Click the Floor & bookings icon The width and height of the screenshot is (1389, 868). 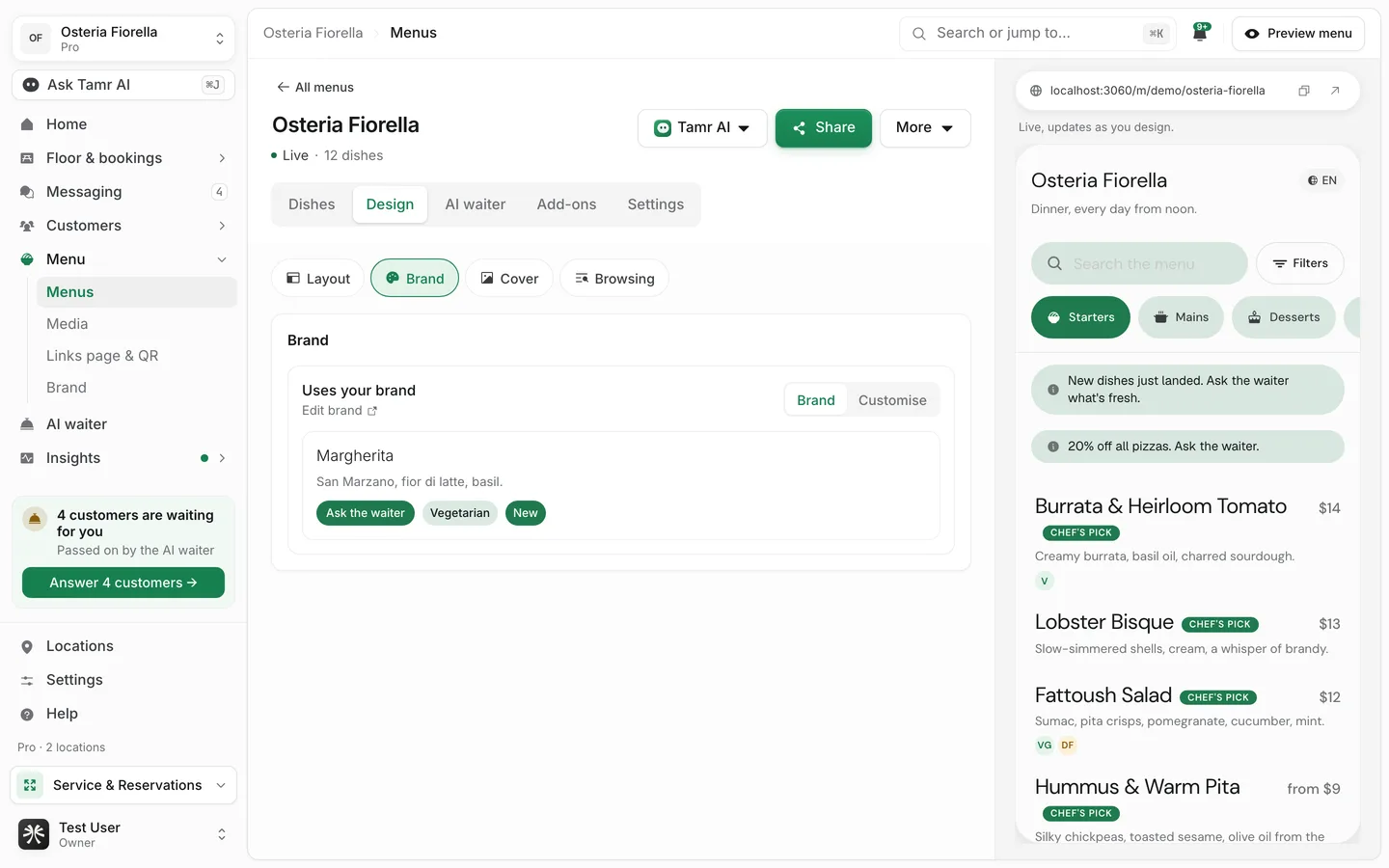[x=27, y=158]
